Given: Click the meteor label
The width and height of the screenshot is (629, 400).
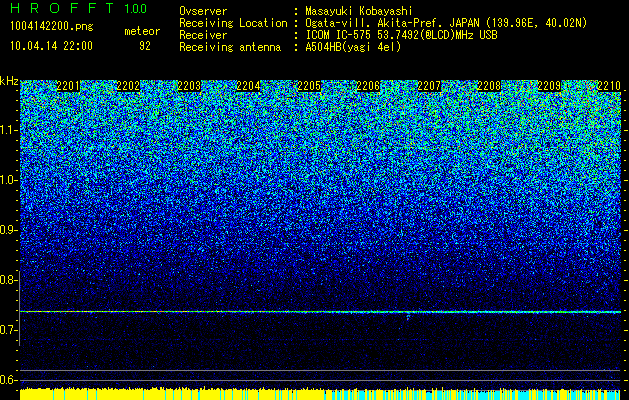Looking at the screenshot, I should (142, 31).
